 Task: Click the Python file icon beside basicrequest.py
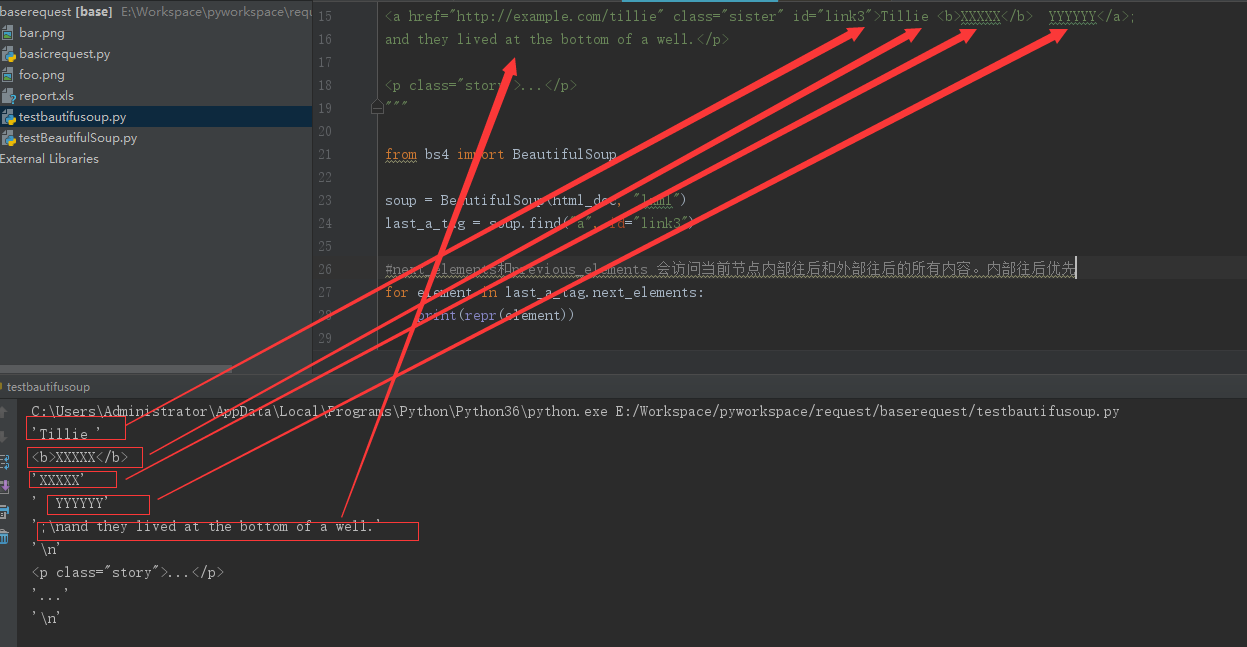8,54
